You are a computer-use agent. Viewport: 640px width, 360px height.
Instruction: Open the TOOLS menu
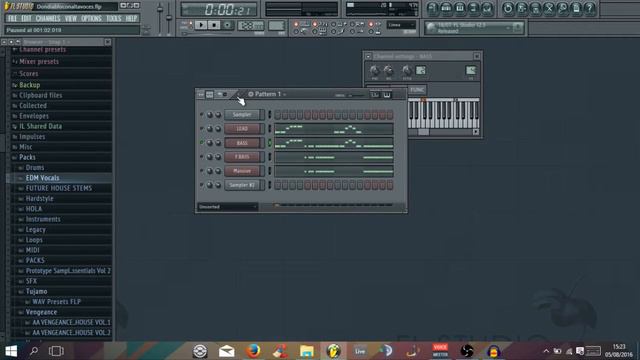pos(113,18)
